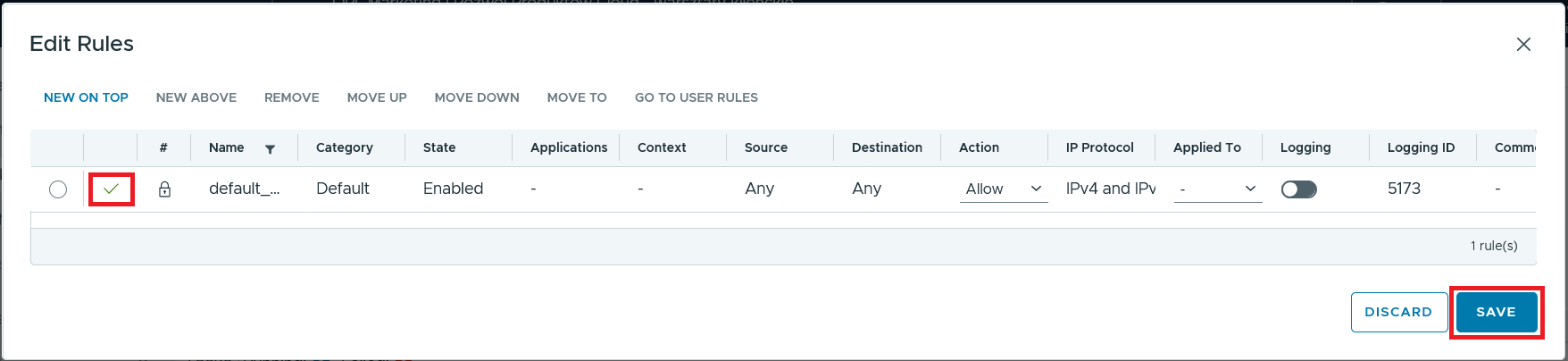
Task: Click MOVE TO toolbar option
Action: click(577, 97)
